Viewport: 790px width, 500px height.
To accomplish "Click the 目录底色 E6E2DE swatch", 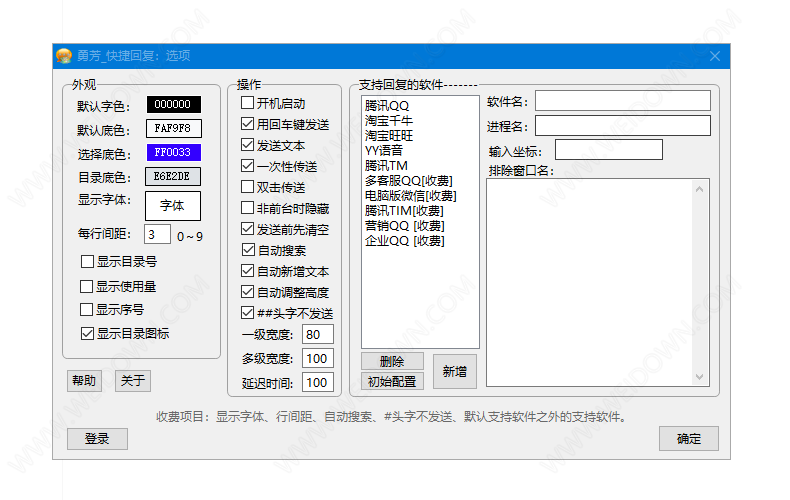I will tap(173, 177).
